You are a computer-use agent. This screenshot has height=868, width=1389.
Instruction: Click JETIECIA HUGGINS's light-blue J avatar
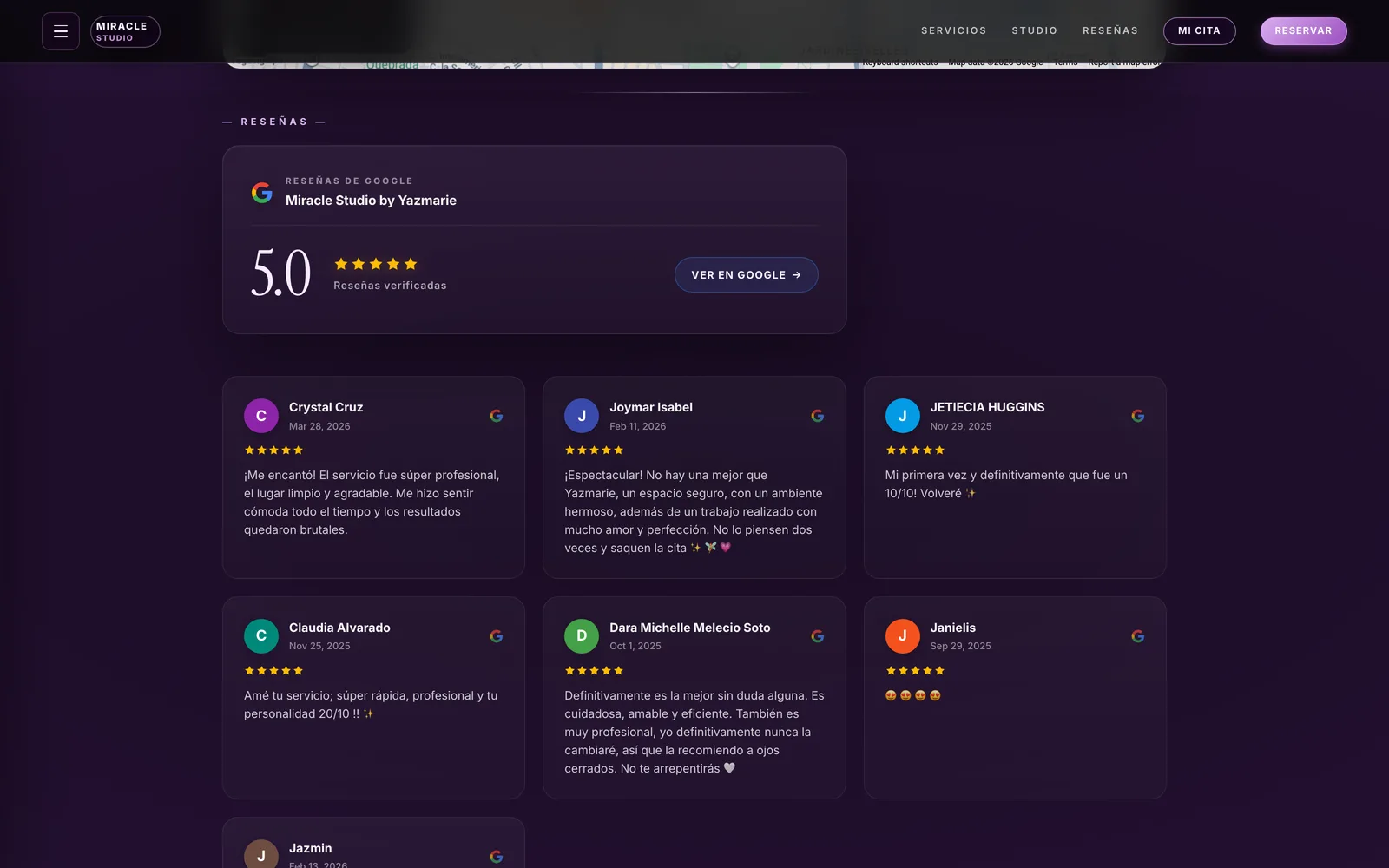[902, 416]
